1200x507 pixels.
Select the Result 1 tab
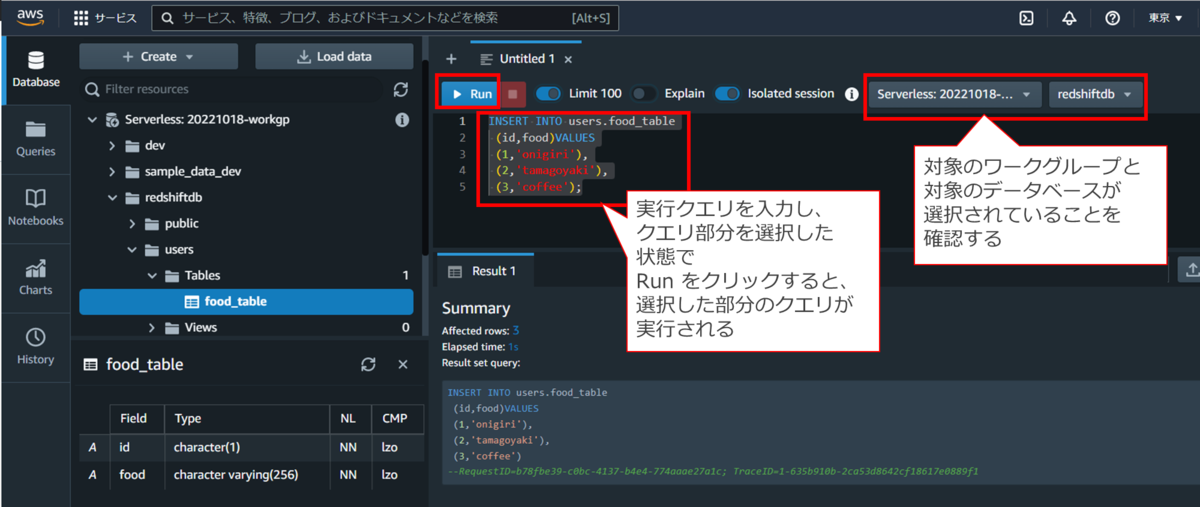[x=485, y=271]
